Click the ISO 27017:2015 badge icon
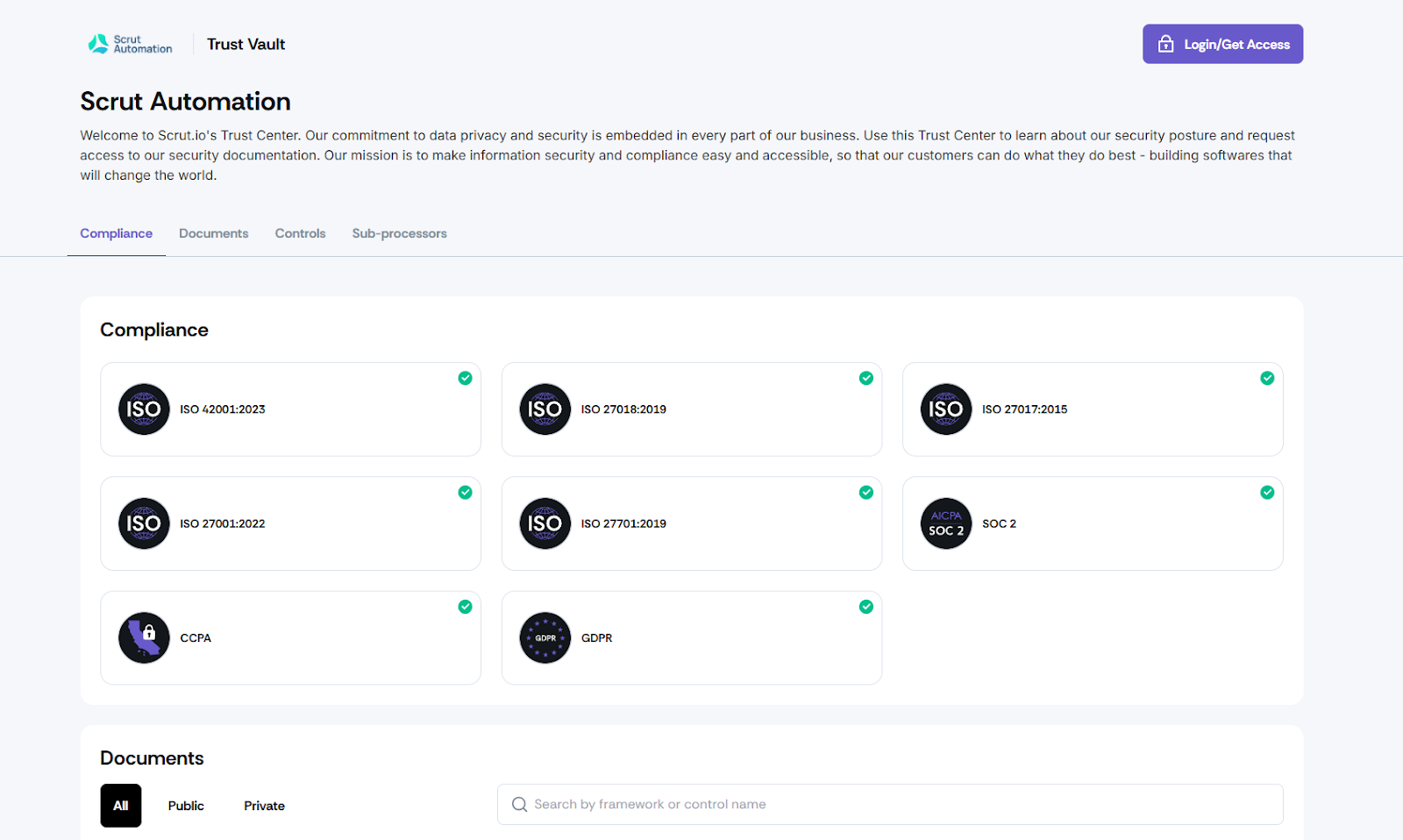This screenshot has width=1403, height=840. coord(945,409)
